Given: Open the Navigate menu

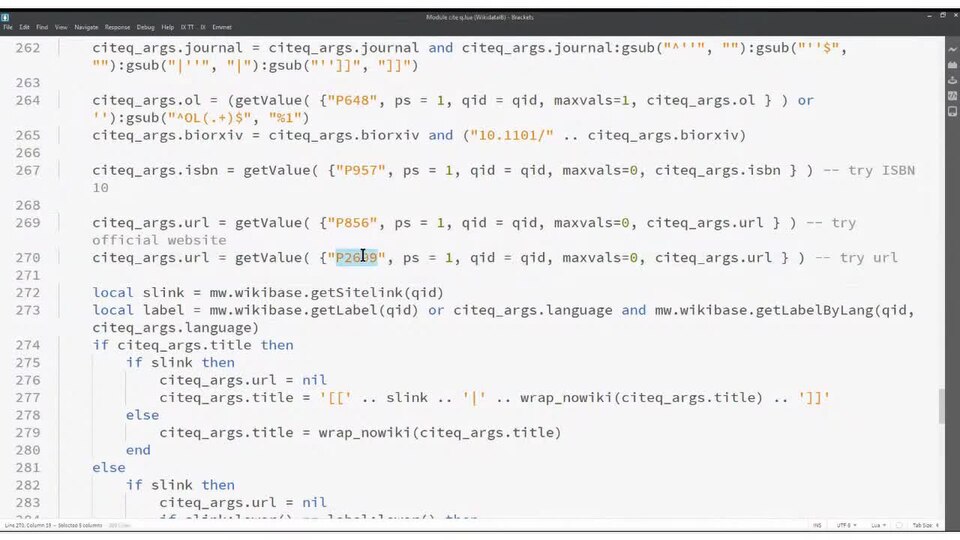Looking at the screenshot, I should (x=86, y=27).
